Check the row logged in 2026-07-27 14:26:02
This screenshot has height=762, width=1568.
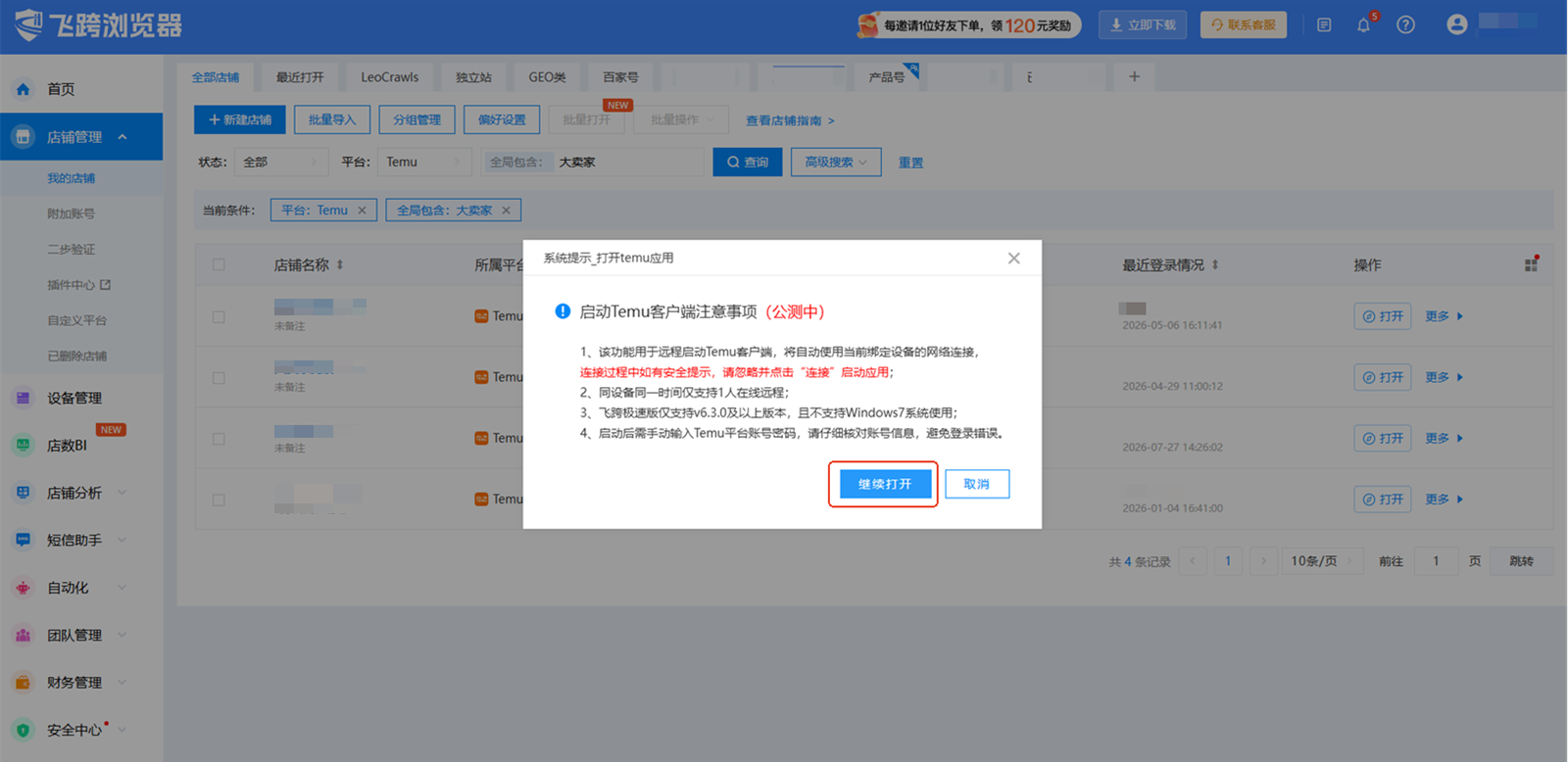coord(219,439)
